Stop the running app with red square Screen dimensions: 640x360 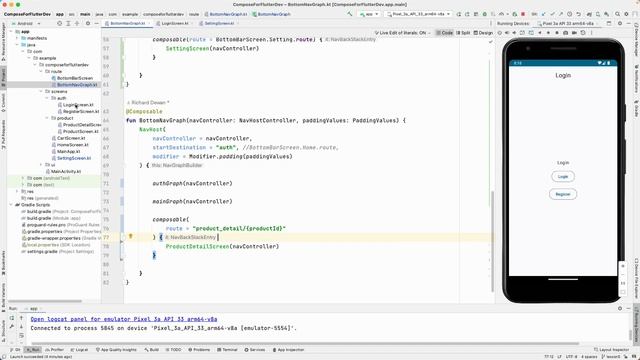click(x=523, y=14)
